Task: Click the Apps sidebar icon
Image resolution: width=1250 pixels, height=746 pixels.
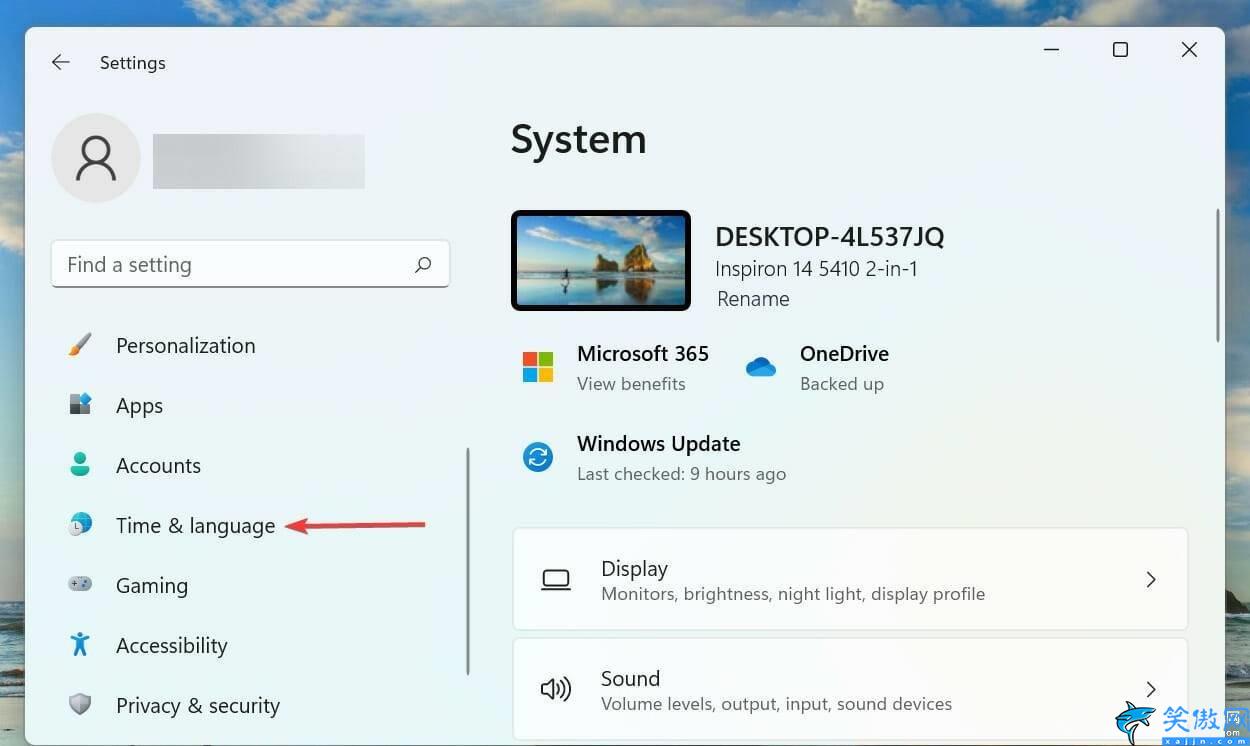Action: 80,405
